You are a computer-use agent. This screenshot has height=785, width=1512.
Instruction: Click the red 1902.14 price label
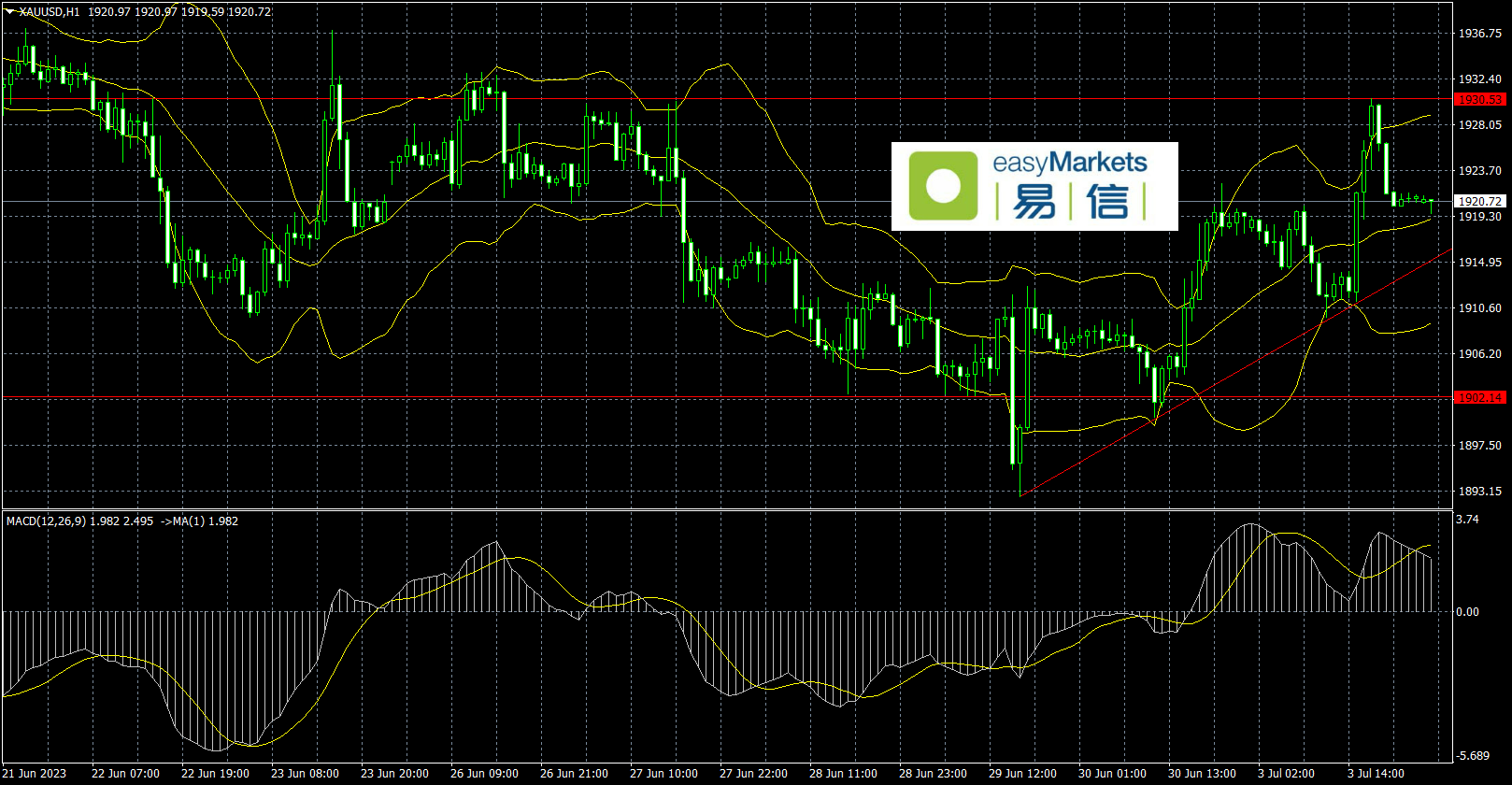[x=1480, y=397]
